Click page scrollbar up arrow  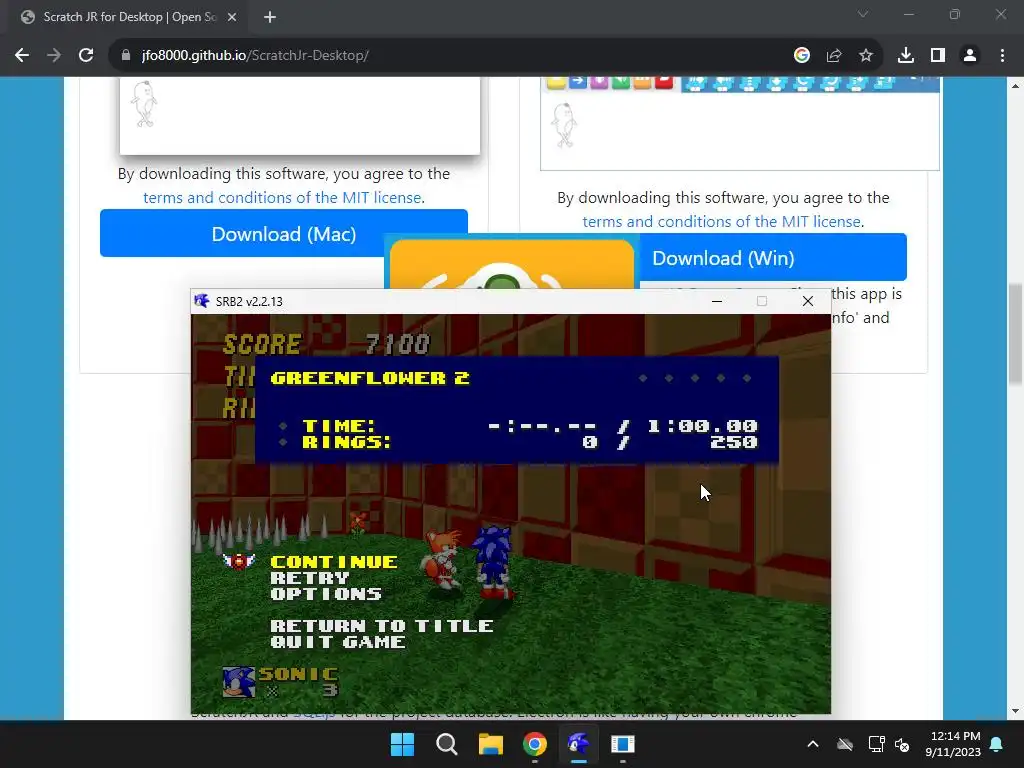1015,86
